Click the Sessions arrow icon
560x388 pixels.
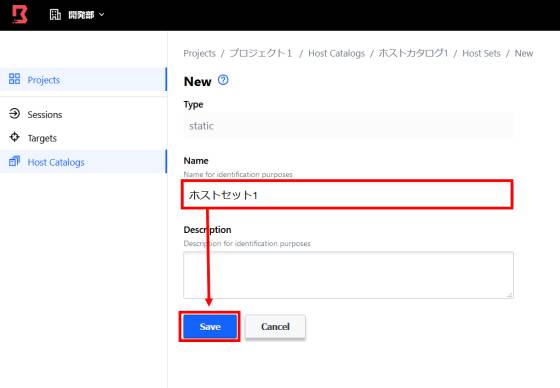(x=14, y=114)
